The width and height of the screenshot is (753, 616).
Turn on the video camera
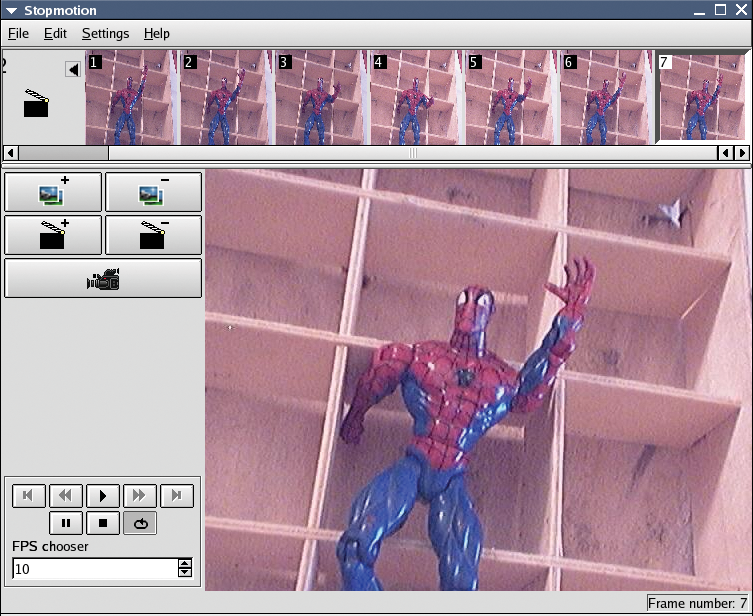coord(103,278)
